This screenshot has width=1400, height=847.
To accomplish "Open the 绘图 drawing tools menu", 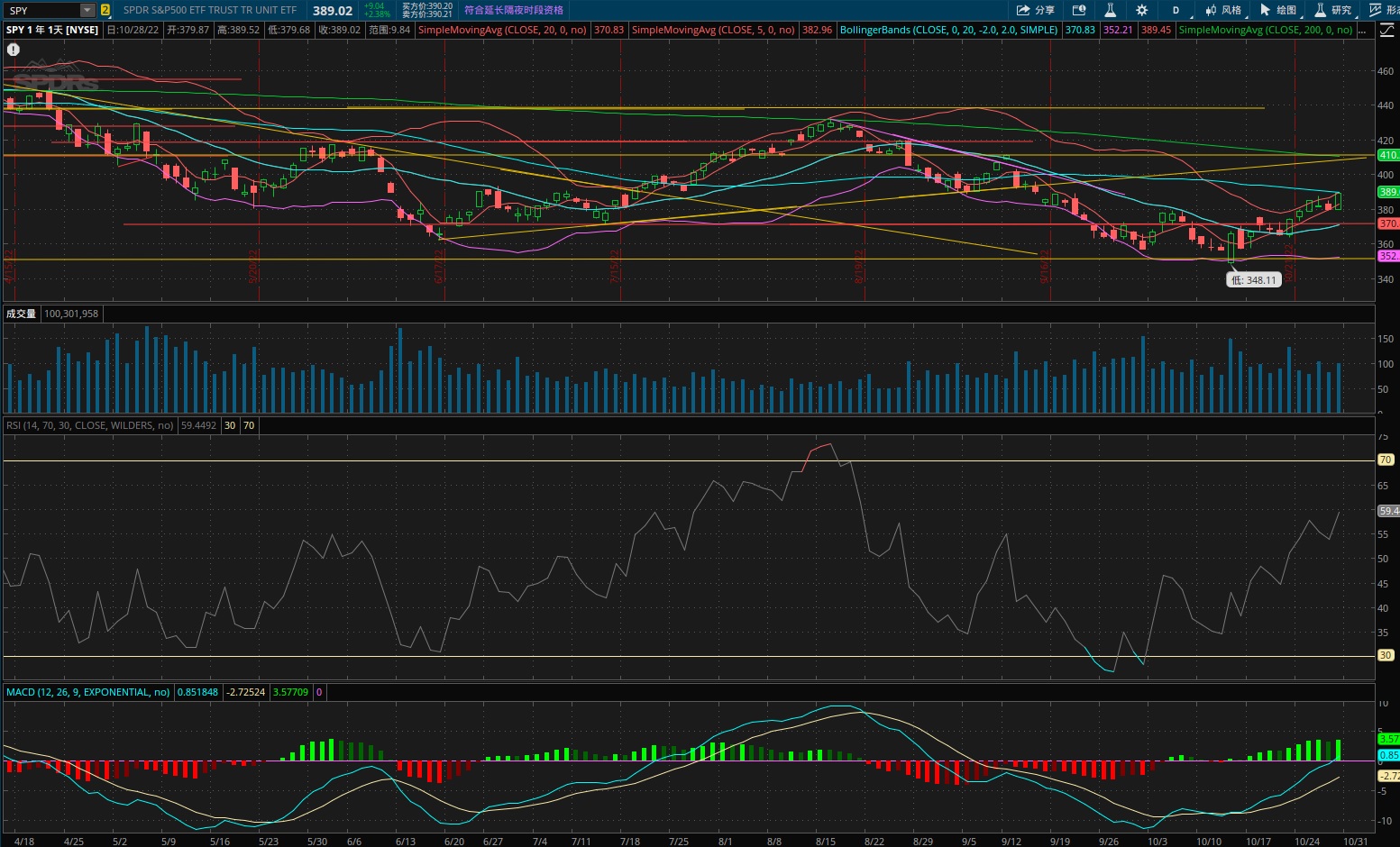I will tap(1278, 11).
